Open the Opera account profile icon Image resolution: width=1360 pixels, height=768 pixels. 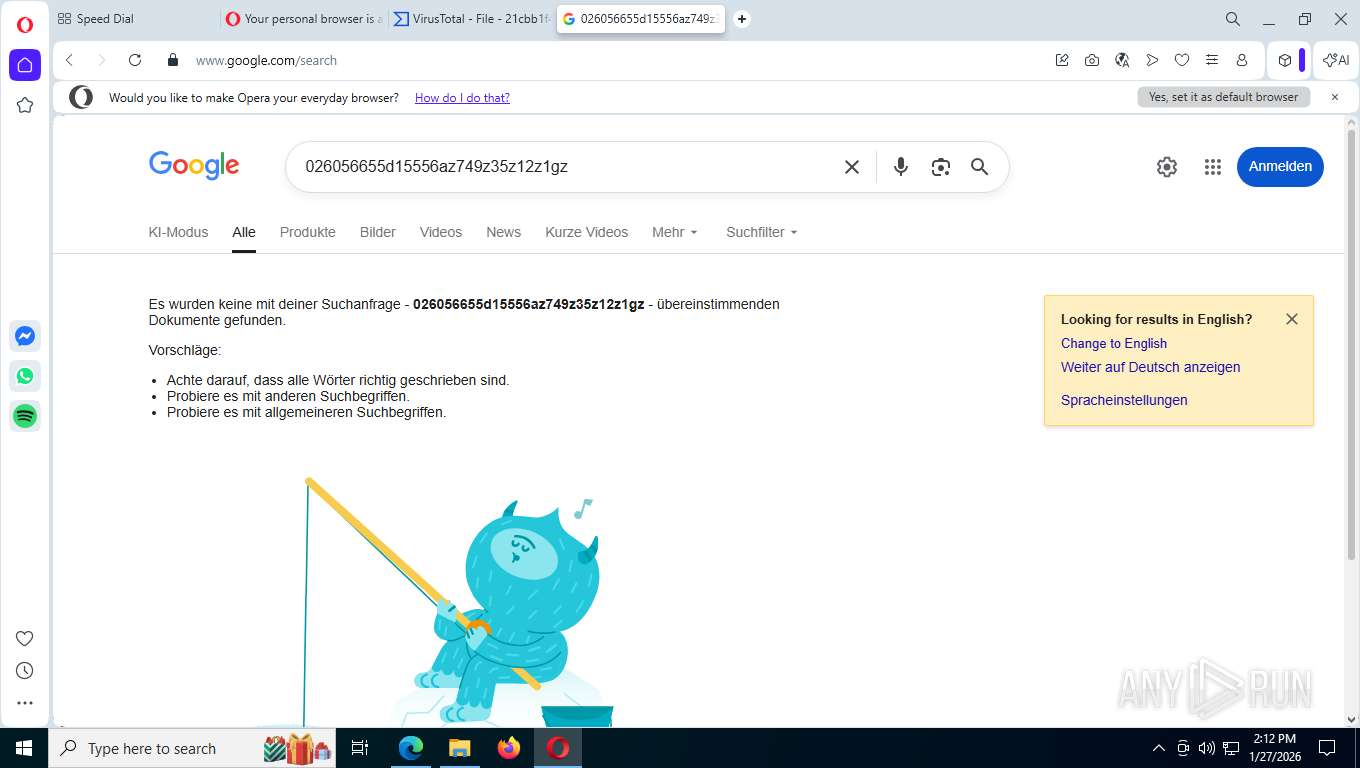point(1242,60)
